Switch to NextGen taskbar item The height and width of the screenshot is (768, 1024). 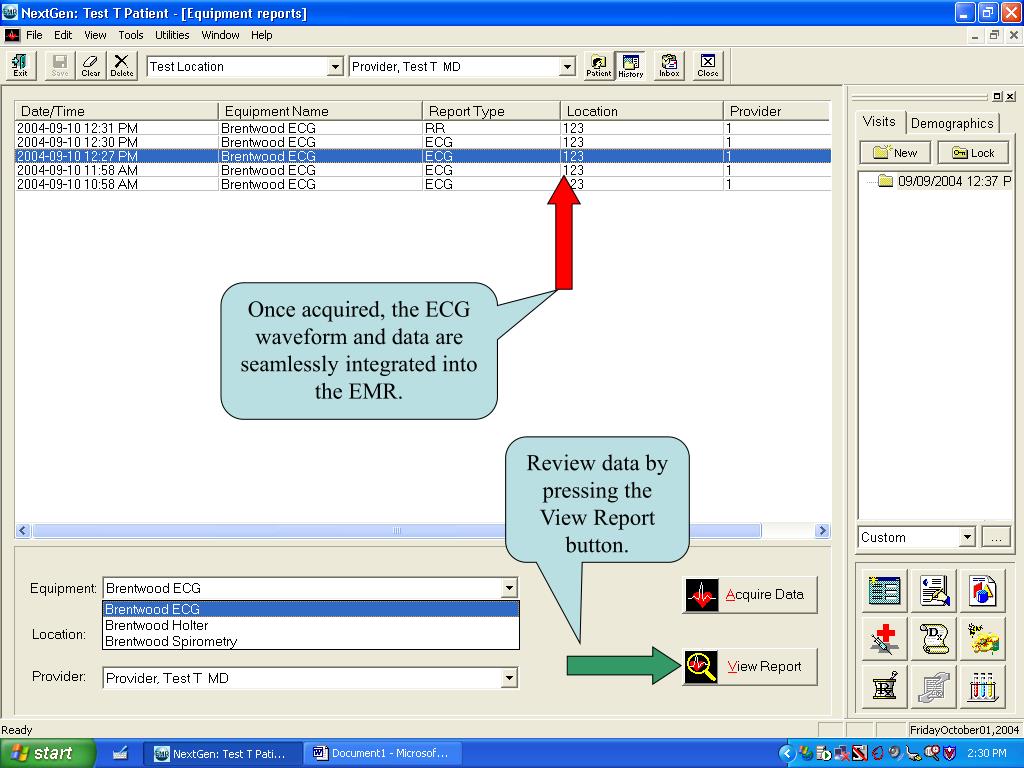point(222,753)
